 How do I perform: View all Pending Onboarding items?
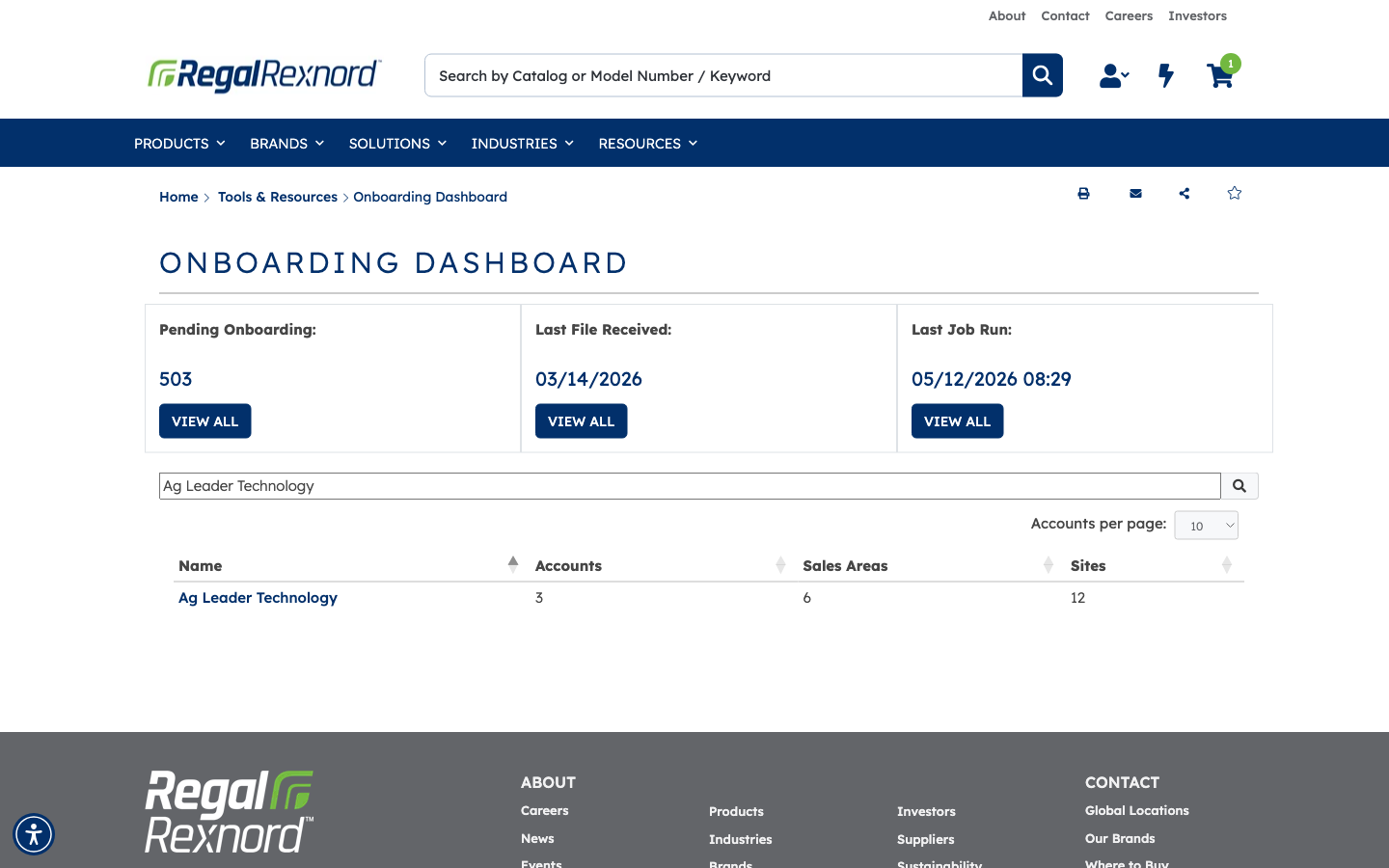(205, 421)
